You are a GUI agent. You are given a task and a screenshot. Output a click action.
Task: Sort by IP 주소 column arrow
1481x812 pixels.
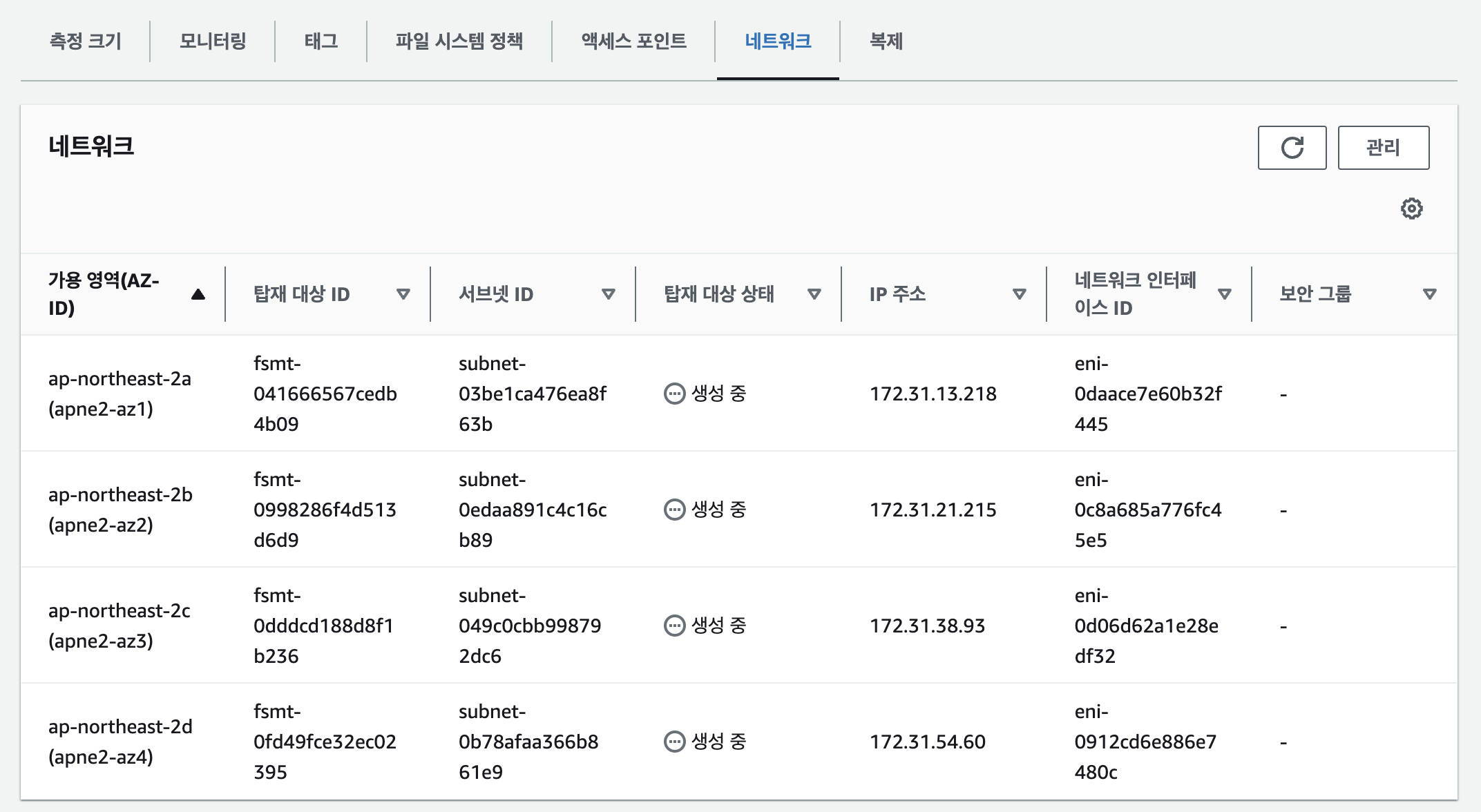click(1019, 294)
